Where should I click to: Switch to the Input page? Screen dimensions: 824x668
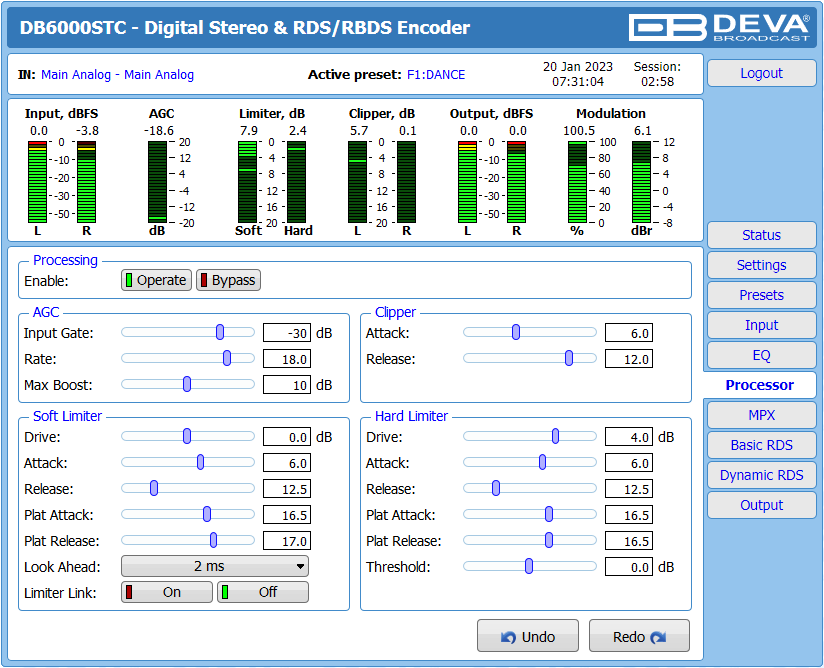761,325
